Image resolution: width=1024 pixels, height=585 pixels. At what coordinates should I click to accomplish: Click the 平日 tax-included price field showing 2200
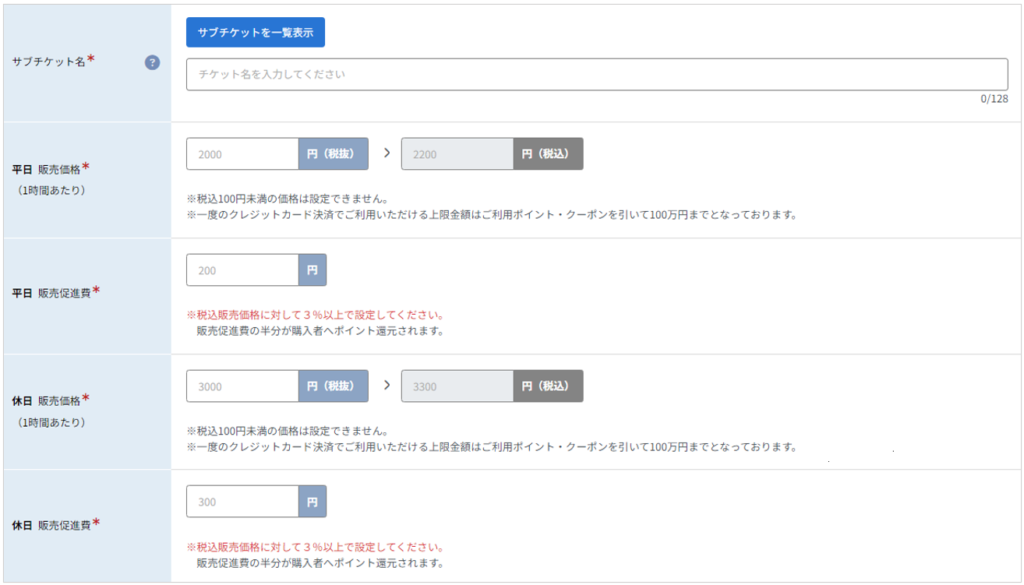coord(457,154)
